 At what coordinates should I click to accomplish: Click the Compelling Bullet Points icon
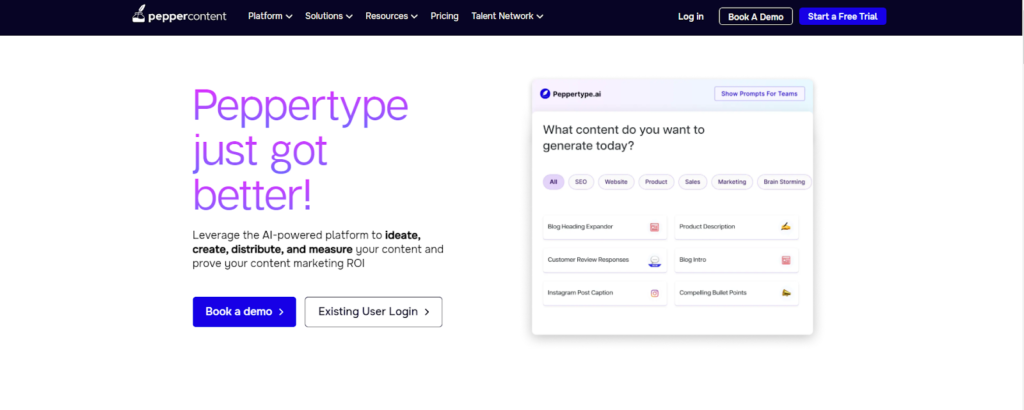[786, 293]
